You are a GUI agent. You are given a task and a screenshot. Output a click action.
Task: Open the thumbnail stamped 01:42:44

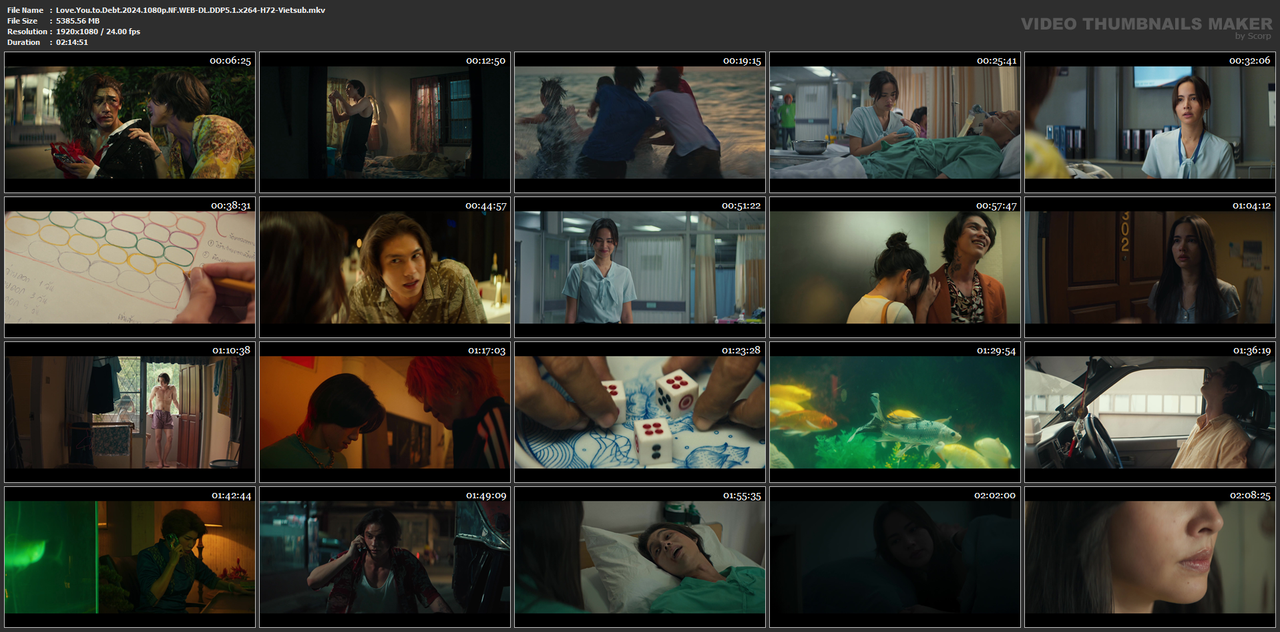130,557
